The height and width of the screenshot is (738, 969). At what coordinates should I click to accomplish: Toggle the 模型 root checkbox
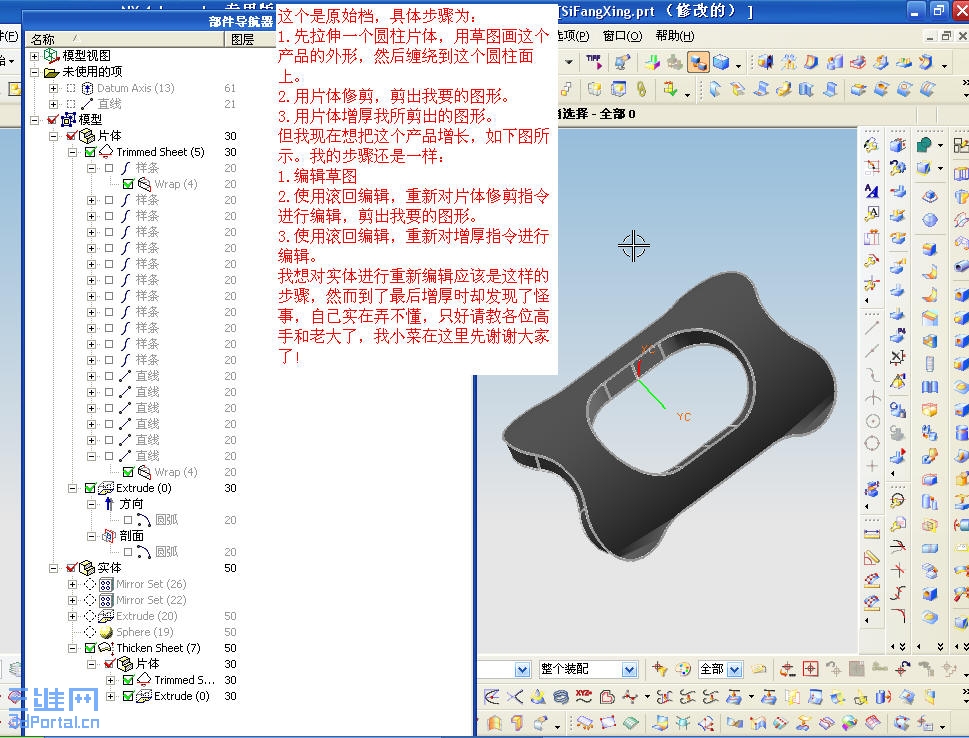[x=53, y=120]
